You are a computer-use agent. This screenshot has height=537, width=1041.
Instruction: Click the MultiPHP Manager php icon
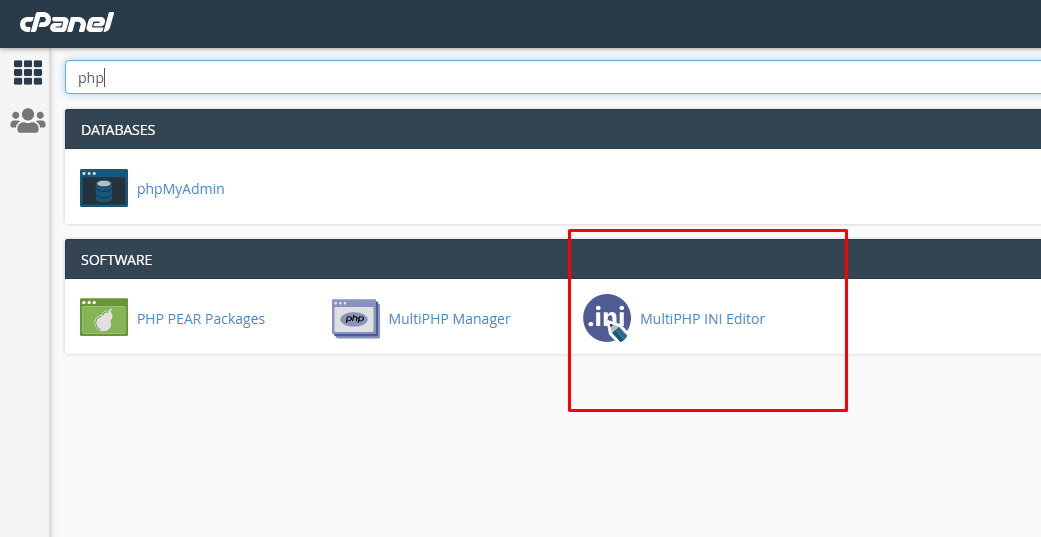pyautogui.click(x=356, y=319)
